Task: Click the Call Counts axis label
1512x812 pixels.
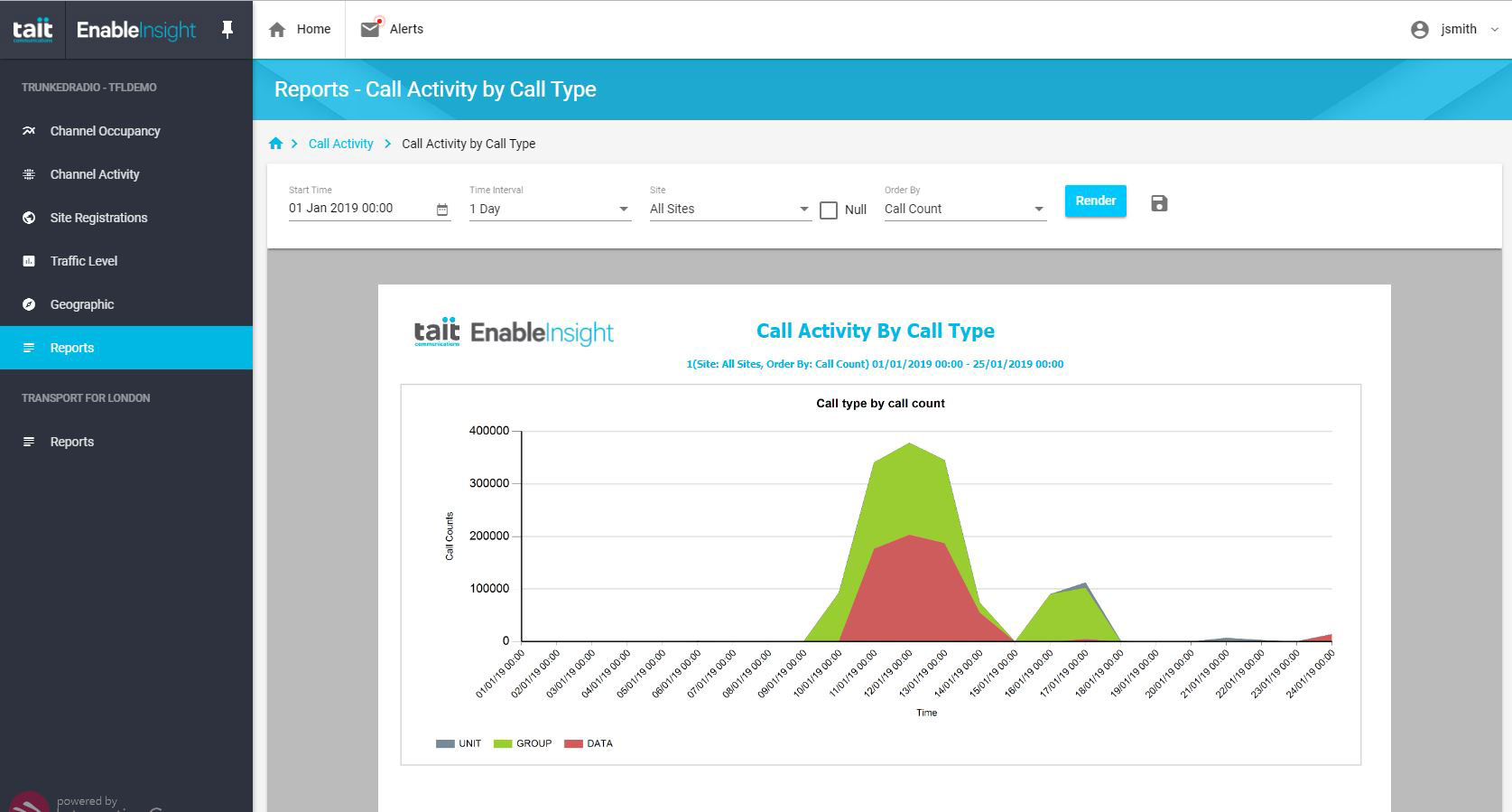Action: [450, 537]
